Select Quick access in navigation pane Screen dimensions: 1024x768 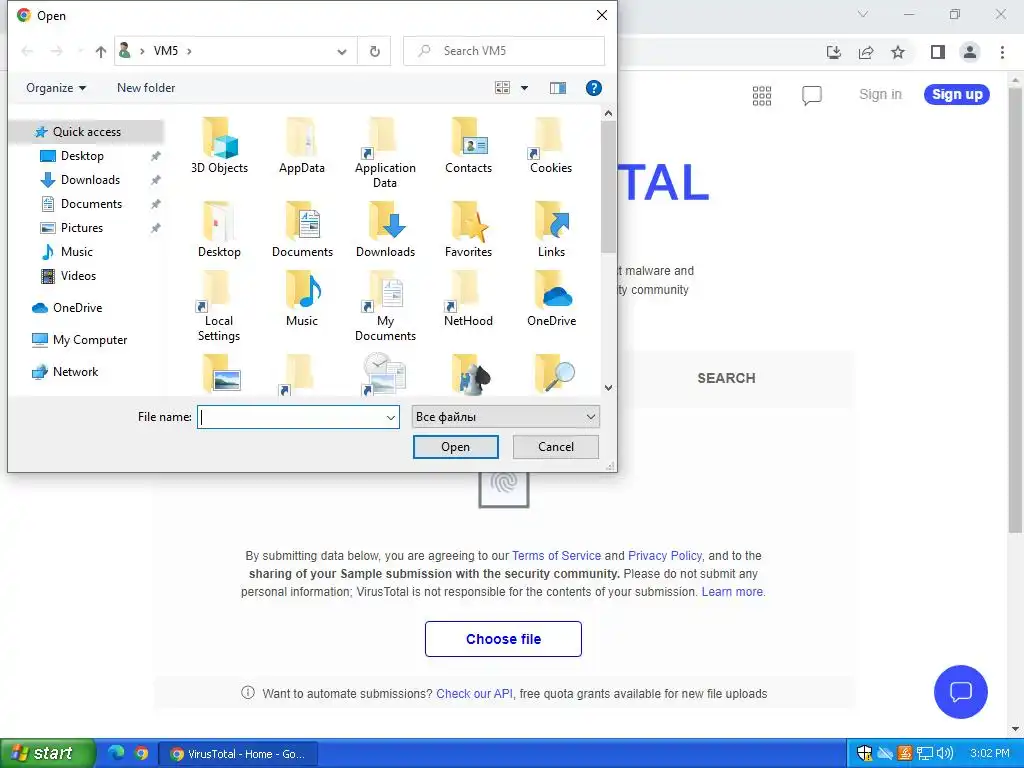[86, 132]
